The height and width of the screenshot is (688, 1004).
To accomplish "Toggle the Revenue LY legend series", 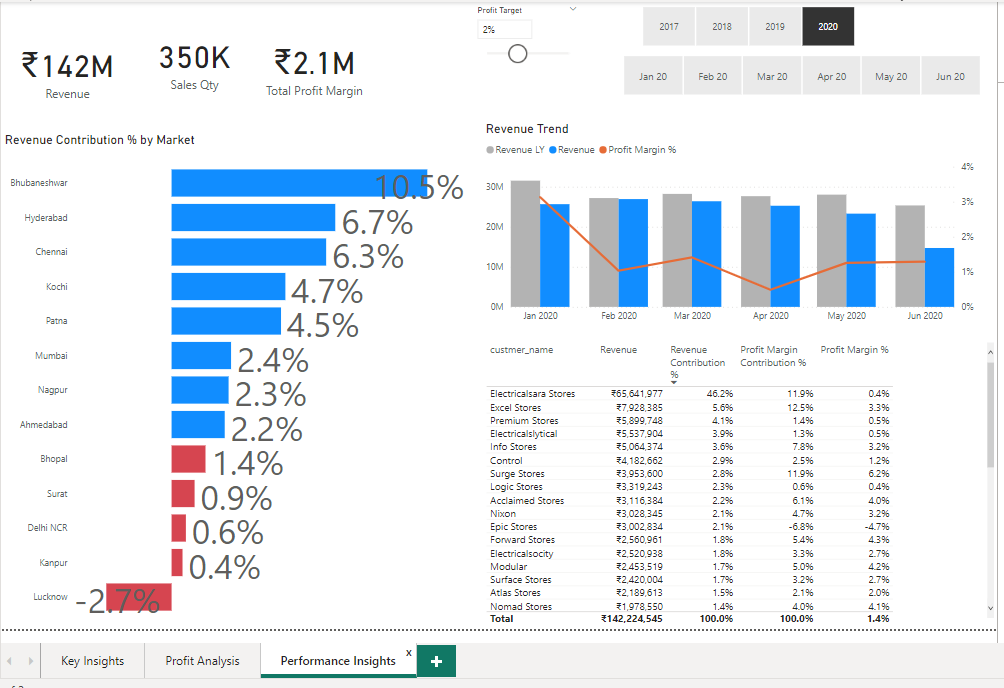I will 518,149.
